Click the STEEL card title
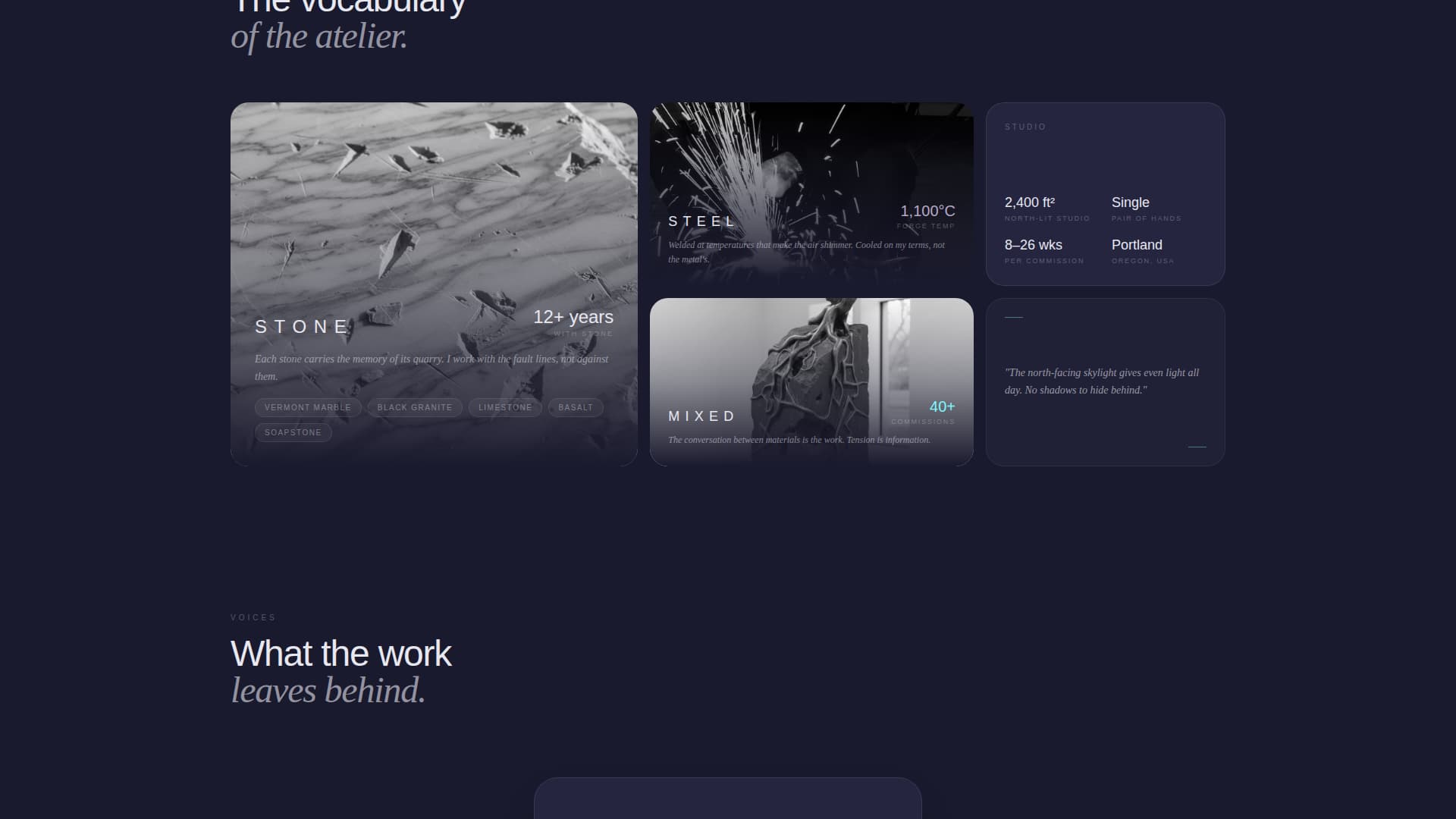This screenshot has width=1456, height=819. tap(701, 221)
